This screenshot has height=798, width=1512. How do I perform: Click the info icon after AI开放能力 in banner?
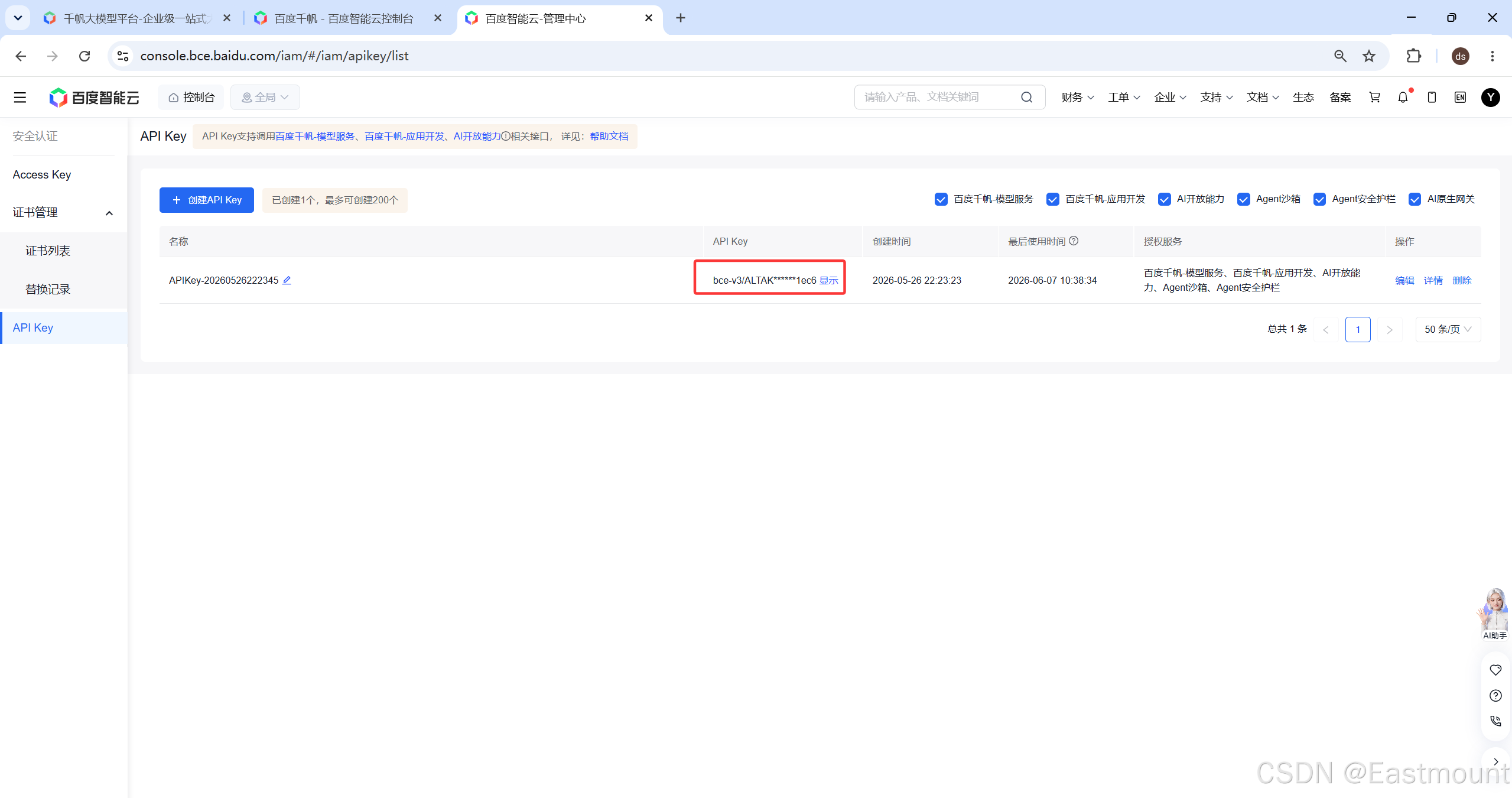(x=506, y=137)
